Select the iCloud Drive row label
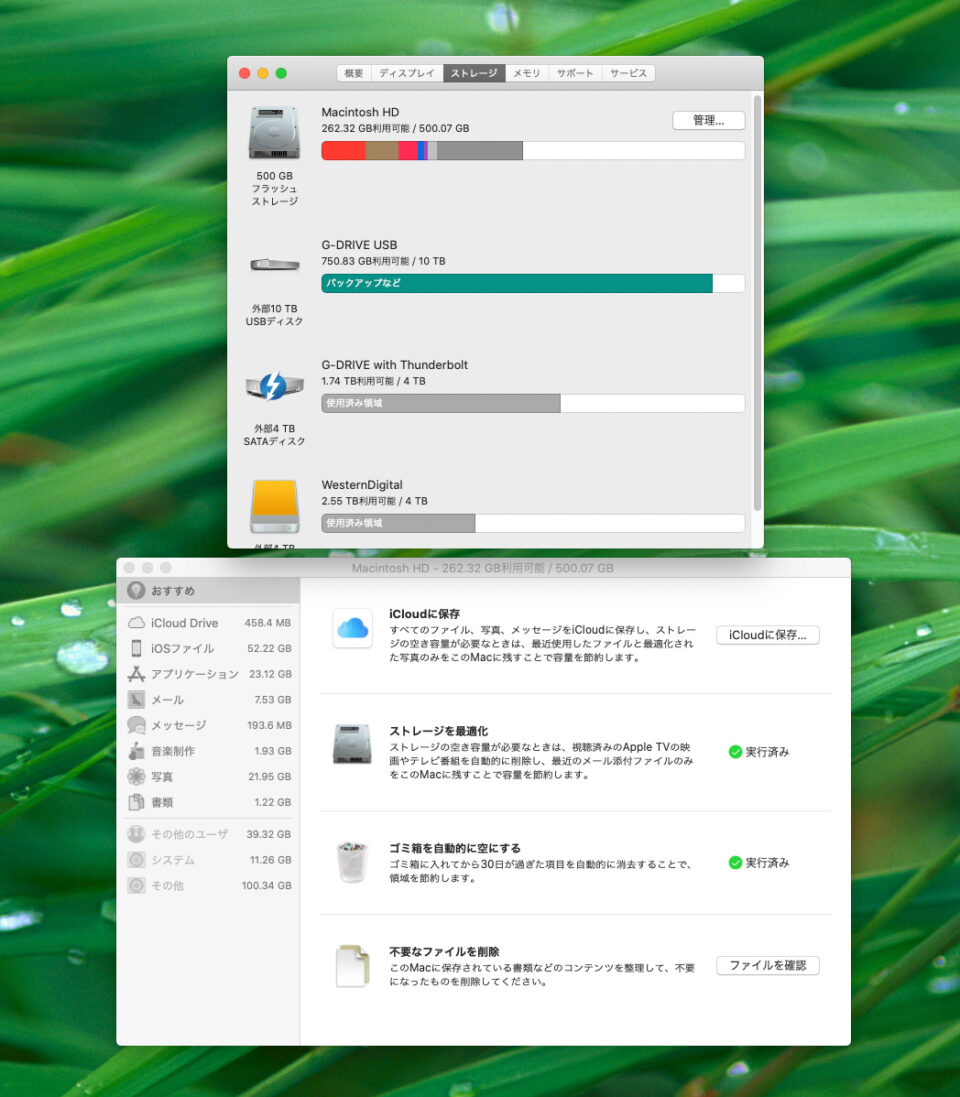Image resolution: width=960 pixels, height=1097 pixels. click(x=185, y=623)
